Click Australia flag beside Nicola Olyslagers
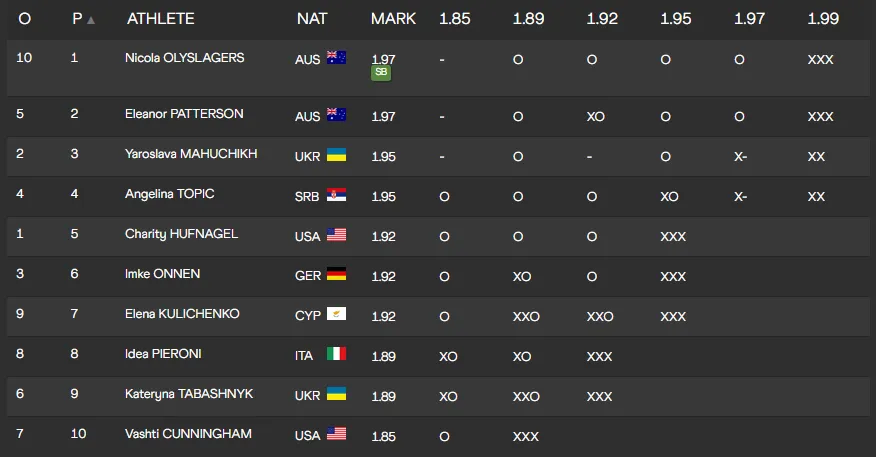Screen dimensions: 876x457 coord(336,59)
